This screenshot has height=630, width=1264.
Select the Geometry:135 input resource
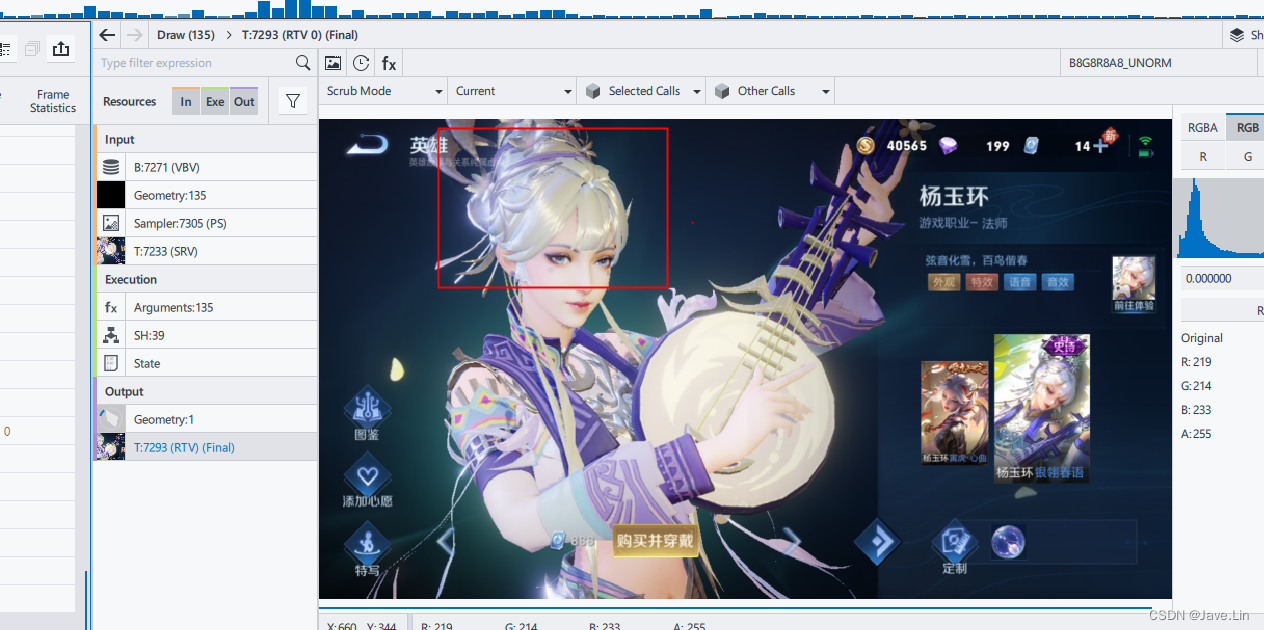click(206, 195)
